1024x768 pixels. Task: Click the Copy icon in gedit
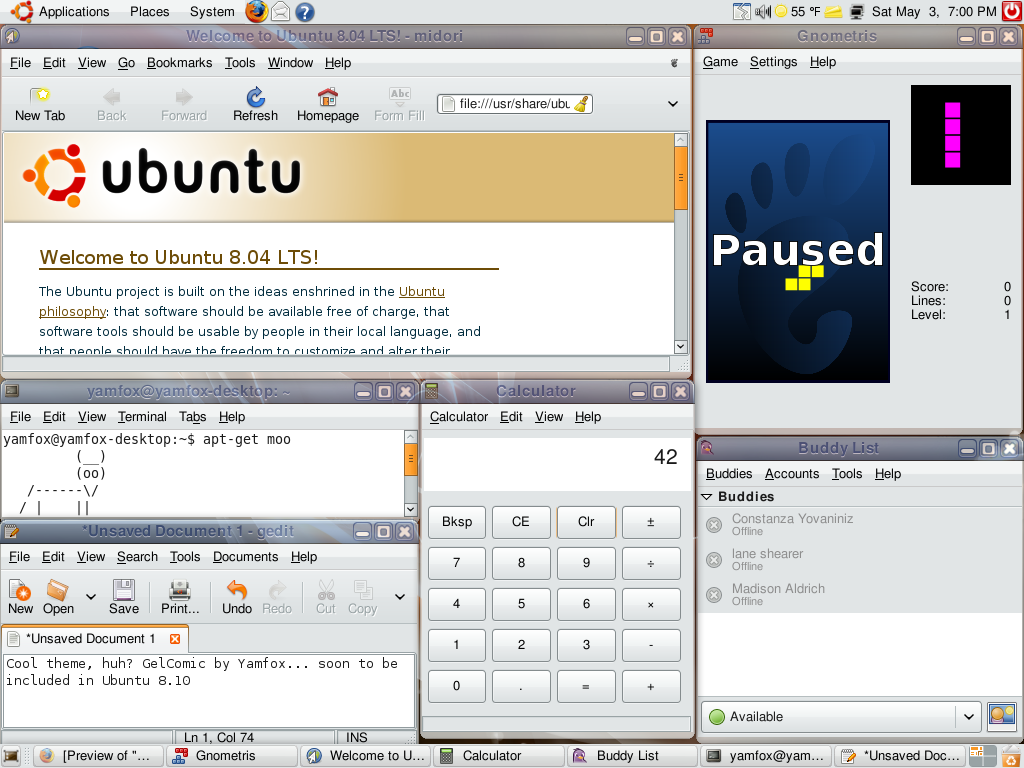pyautogui.click(x=362, y=597)
